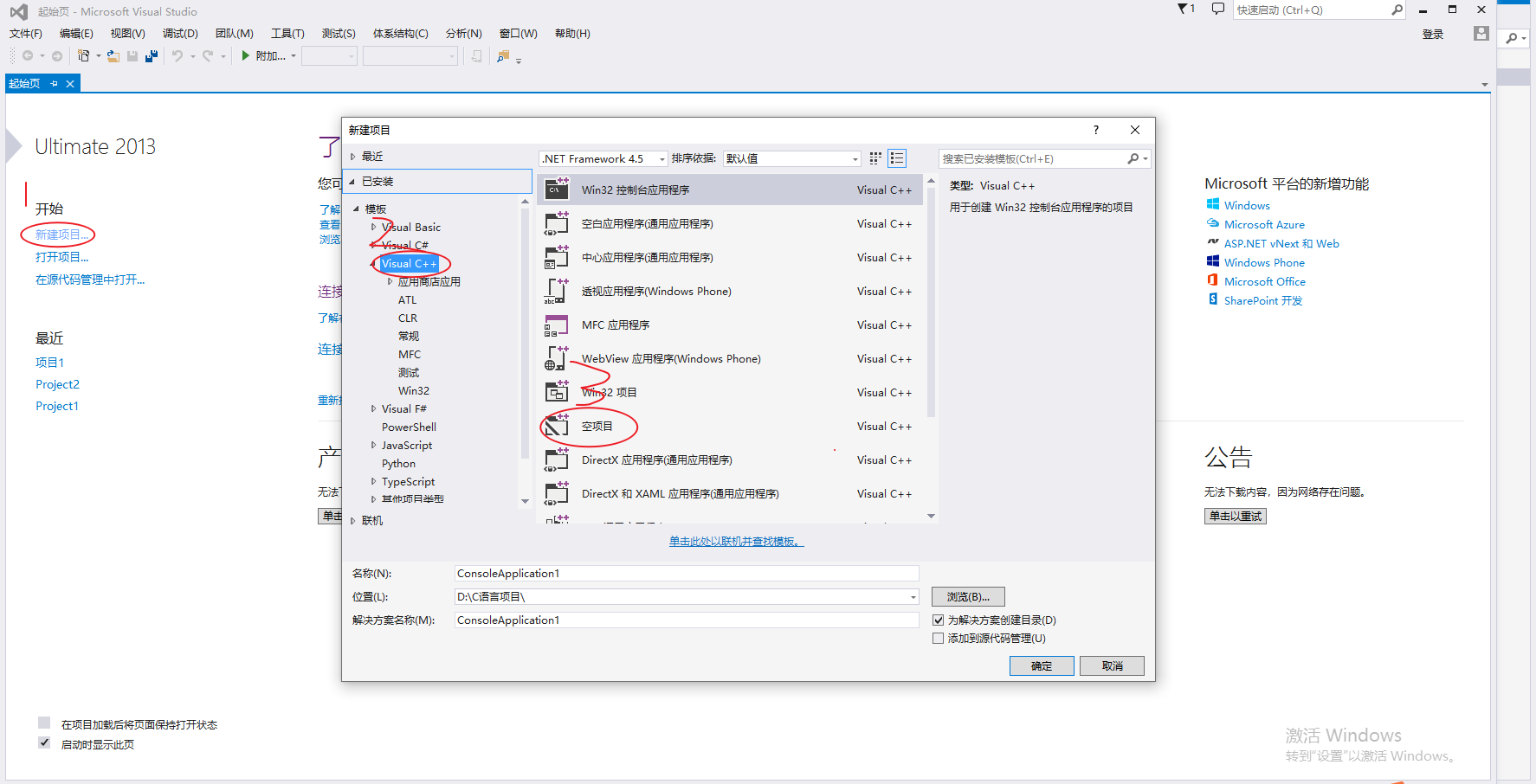Toggle 为解决方案创建目录 checkbox
This screenshot has width=1536, height=784.
tap(938, 620)
